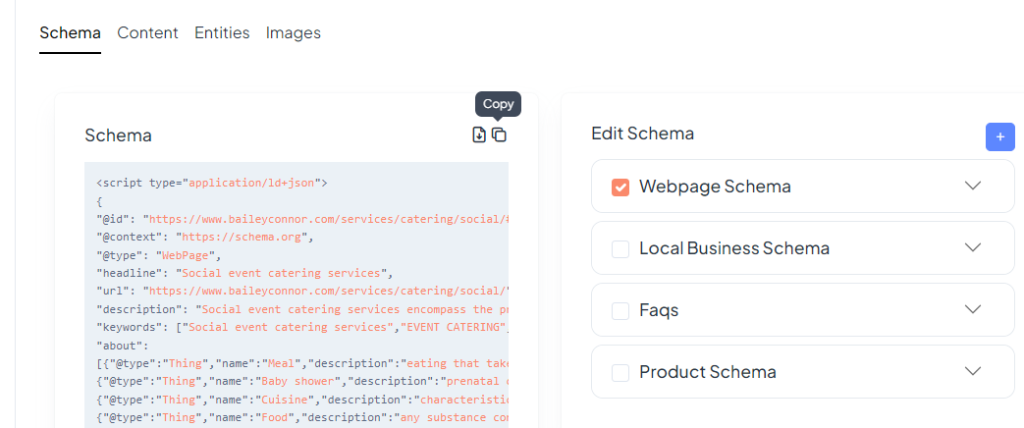The width and height of the screenshot is (1024, 428).
Task: Enable the Local Business Schema checkbox
Action: (x=620, y=249)
